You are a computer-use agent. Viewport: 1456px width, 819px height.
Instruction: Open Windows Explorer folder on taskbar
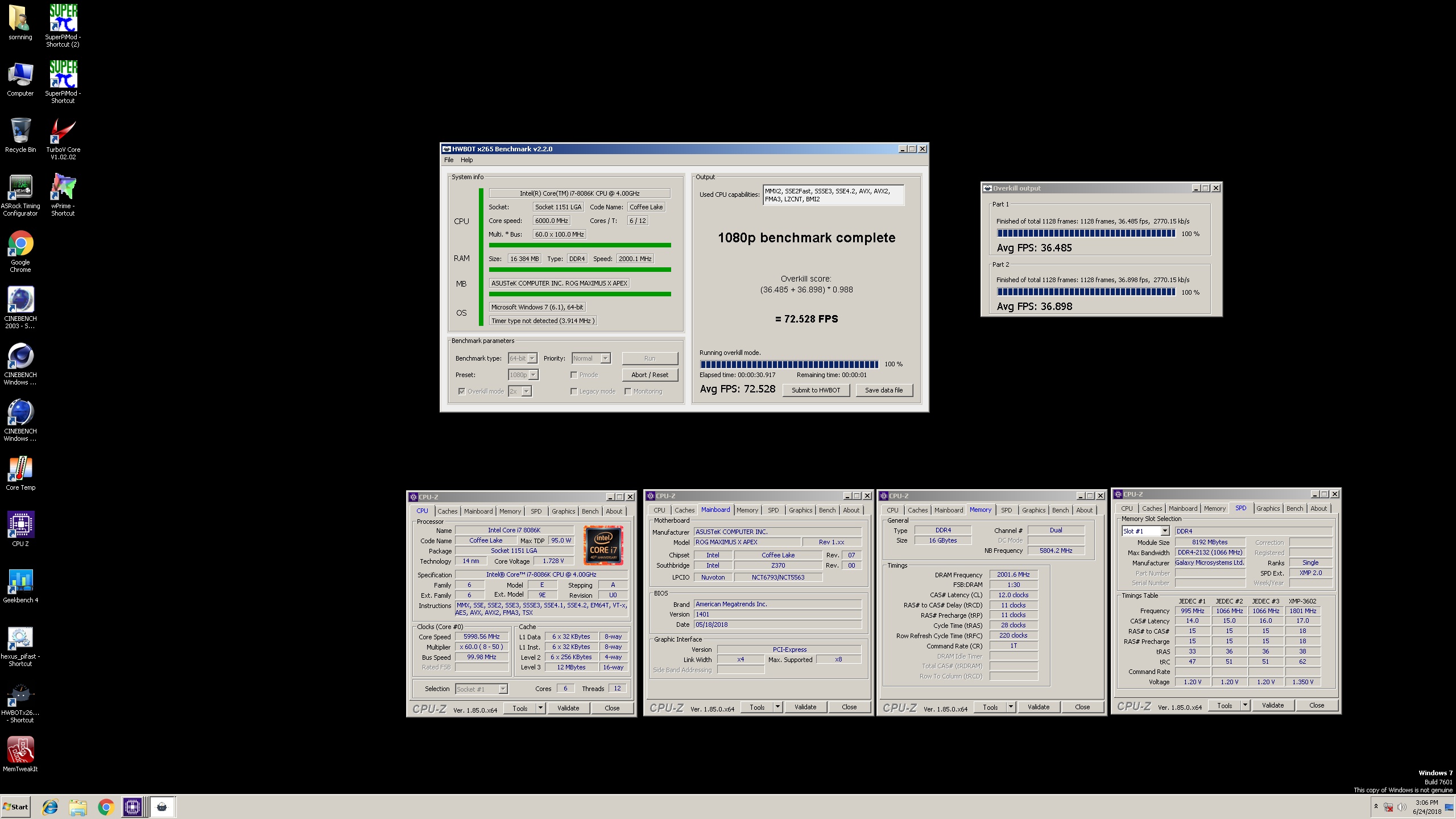click(x=78, y=807)
